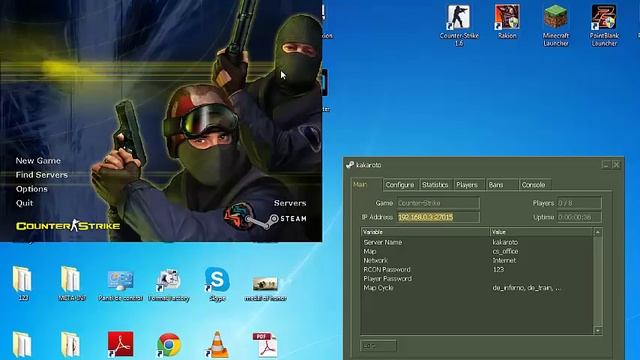This screenshot has height=360, width=640.
Task: Open the Statistics tab
Action: (x=435, y=185)
